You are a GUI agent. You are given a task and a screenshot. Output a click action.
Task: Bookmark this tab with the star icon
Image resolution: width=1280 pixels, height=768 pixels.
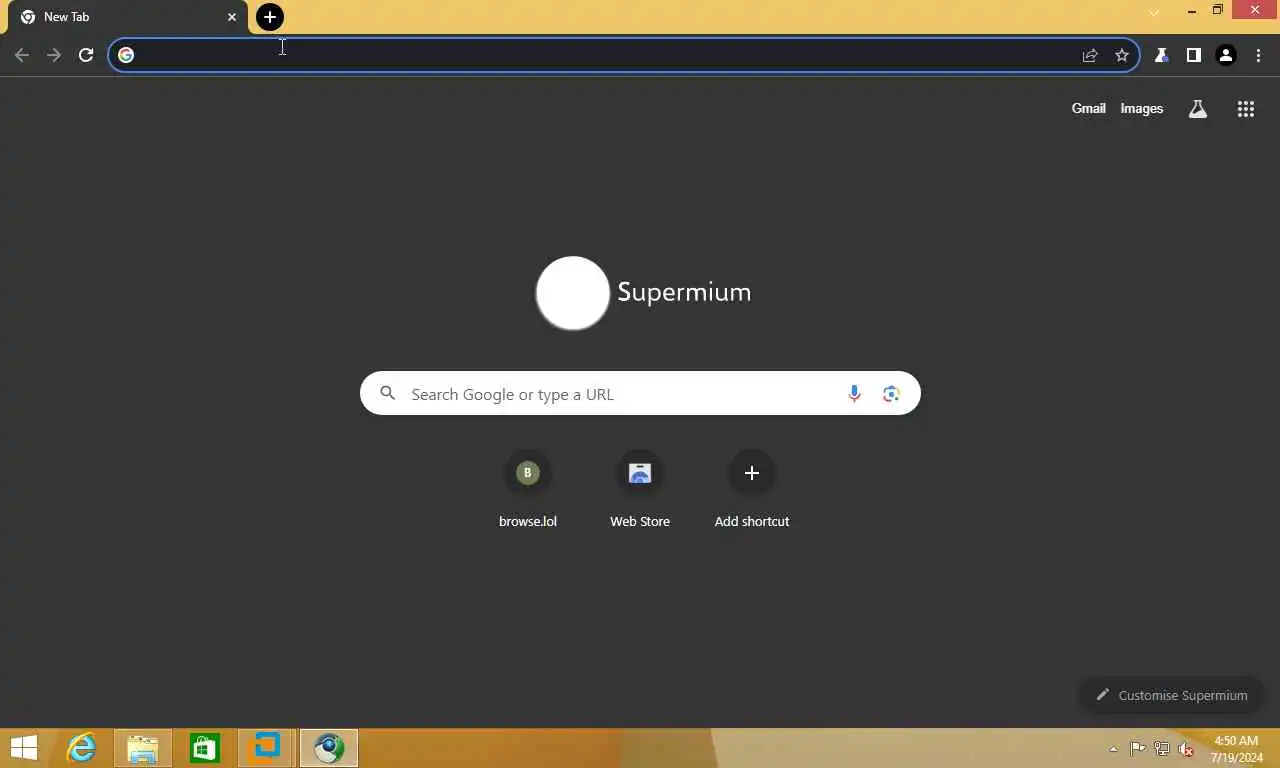click(1122, 55)
